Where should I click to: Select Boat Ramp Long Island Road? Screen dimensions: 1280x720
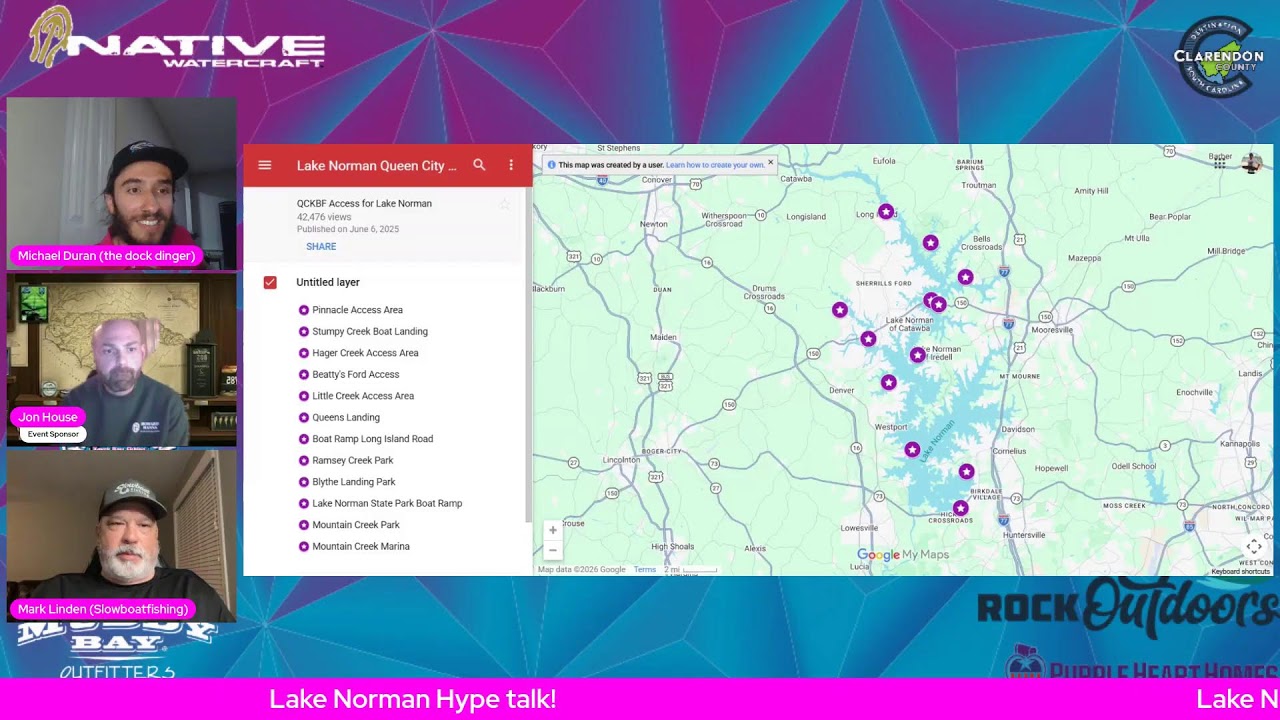372,439
